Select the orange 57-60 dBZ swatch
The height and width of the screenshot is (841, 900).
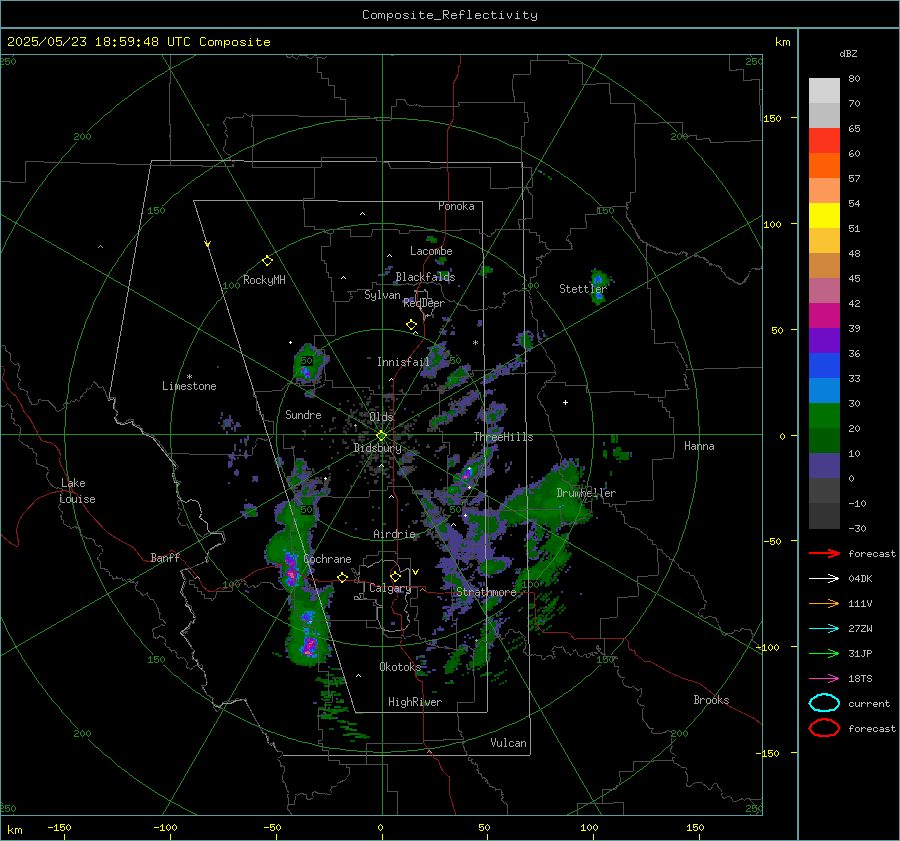[x=824, y=165]
